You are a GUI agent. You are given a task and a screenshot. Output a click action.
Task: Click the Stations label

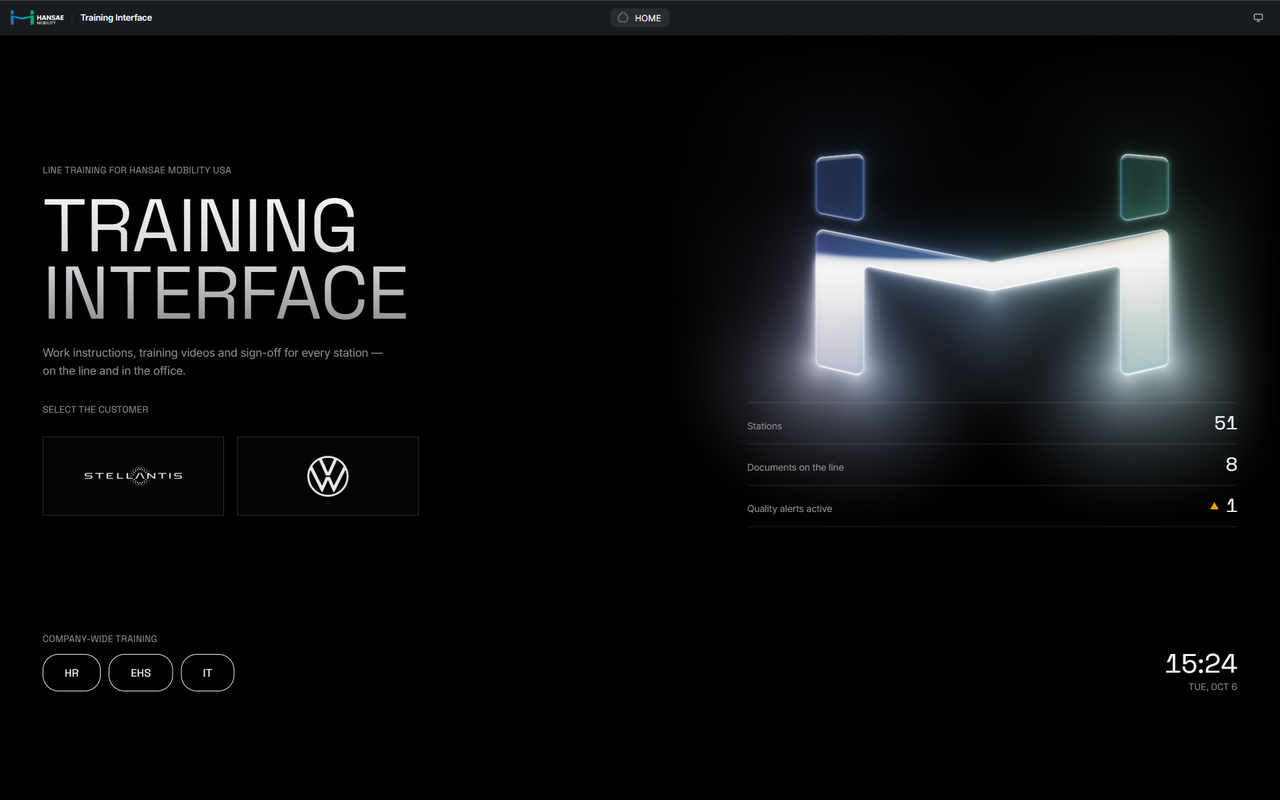[764, 426]
